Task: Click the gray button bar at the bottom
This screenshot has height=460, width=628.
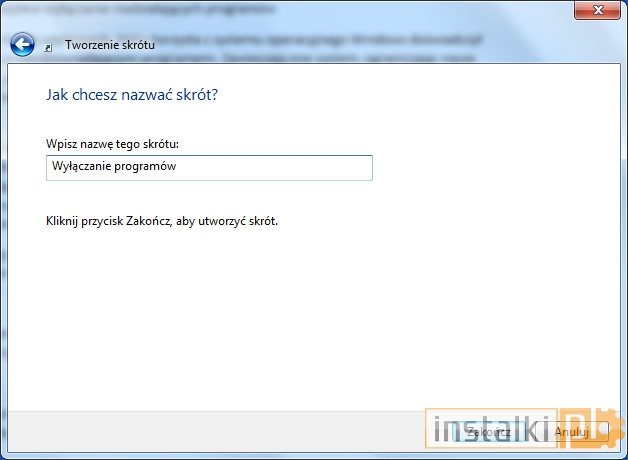Action: tap(200, 432)
